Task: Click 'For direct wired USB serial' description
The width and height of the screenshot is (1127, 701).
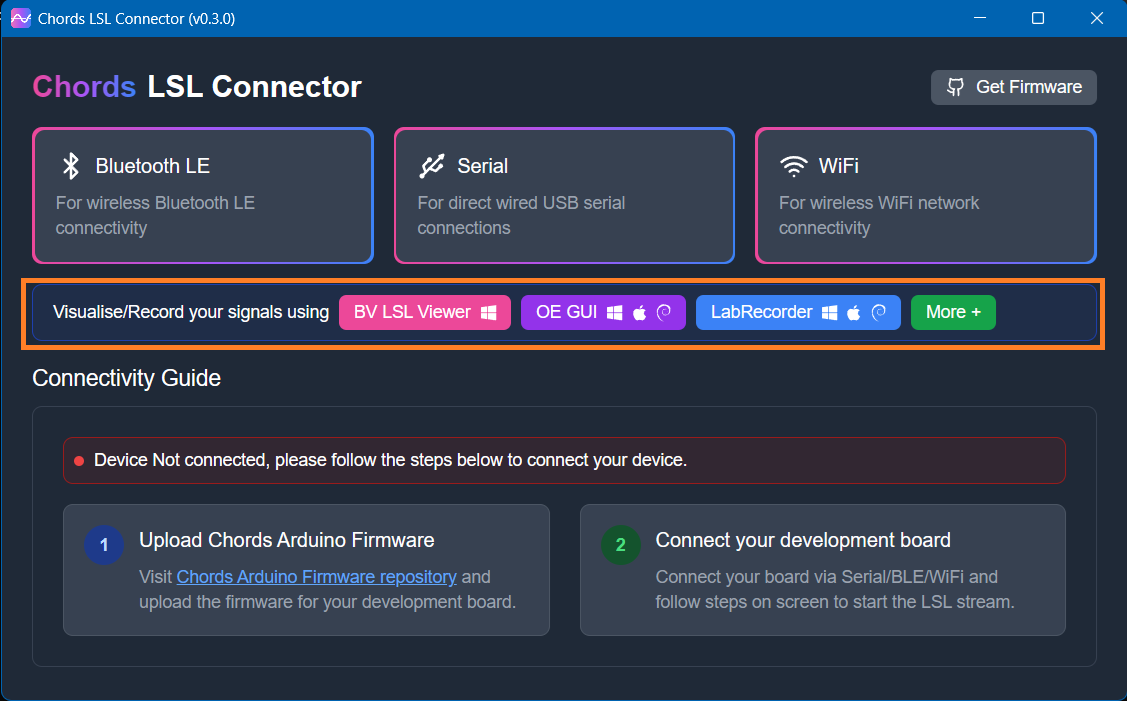Action: click(x=521, y=215)
